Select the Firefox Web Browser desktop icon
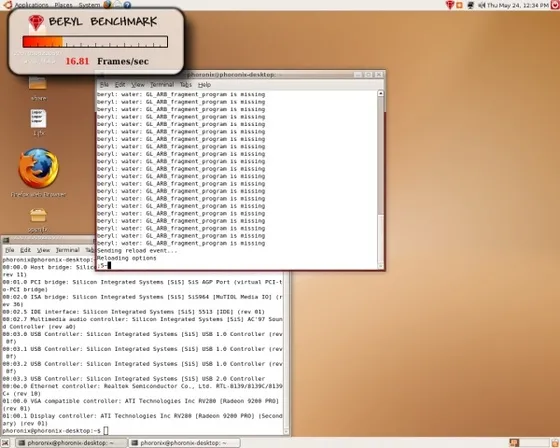560x448 pixels. (x=39, y=173)
